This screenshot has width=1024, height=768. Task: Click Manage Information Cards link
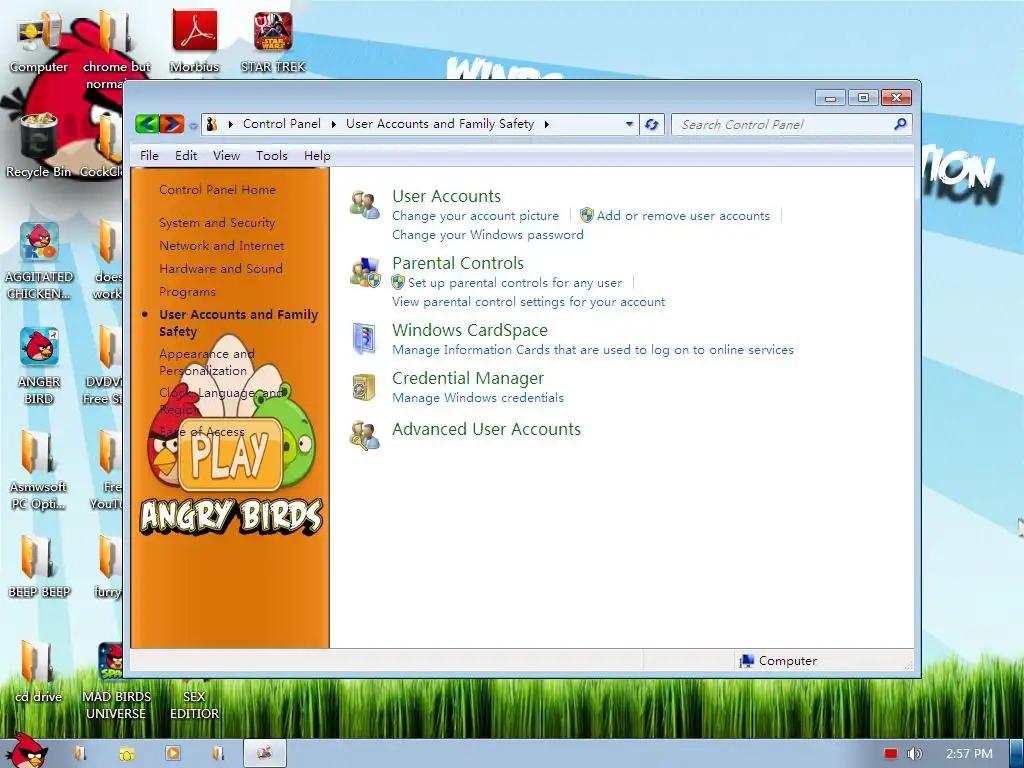[592, 349]
